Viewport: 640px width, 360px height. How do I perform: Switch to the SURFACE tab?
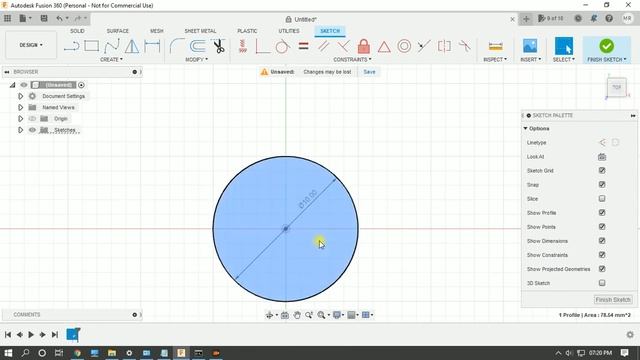(x=118, y=31)
